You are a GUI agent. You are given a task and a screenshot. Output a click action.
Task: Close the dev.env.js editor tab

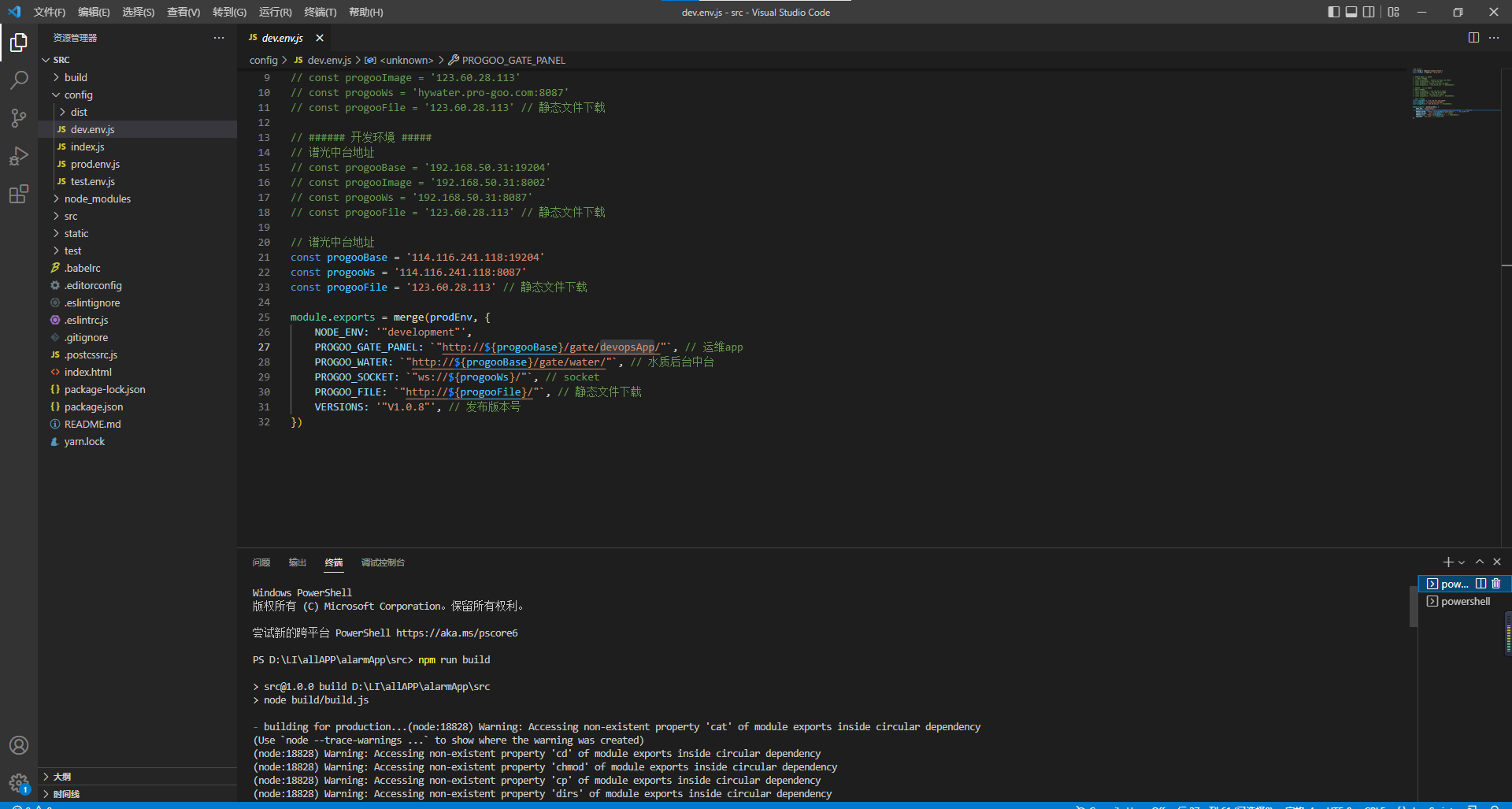tap(320, 38)
